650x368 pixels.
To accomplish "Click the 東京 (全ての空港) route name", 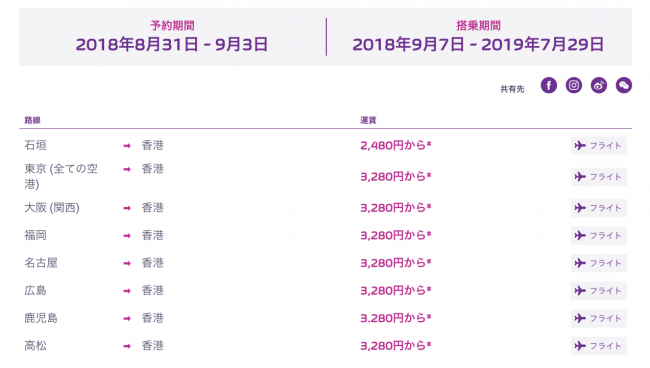I will (x=61, y=176).
